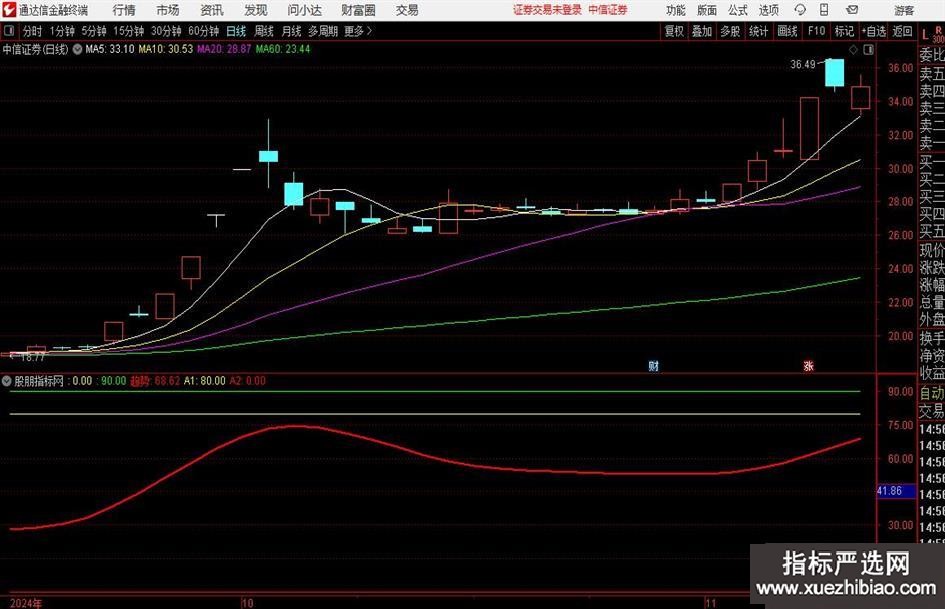Expand the 更多 periods list

coord(358,31)
